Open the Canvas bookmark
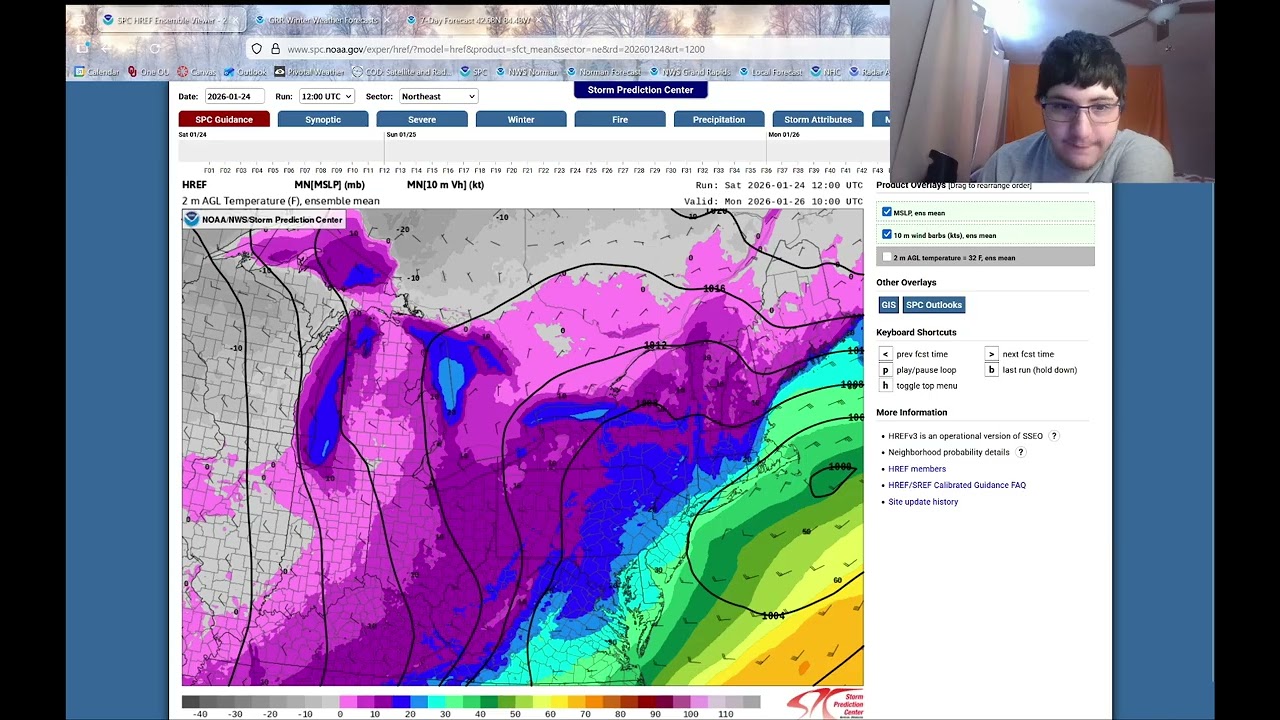The width and height of the screenshot is (1280, 720). 196,72
